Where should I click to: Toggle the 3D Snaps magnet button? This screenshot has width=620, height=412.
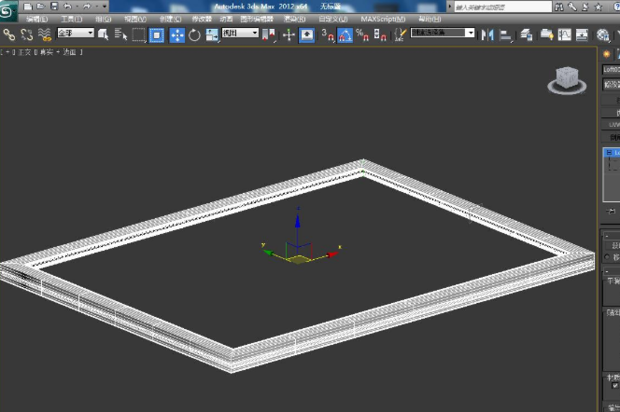(x=327, y=35)
